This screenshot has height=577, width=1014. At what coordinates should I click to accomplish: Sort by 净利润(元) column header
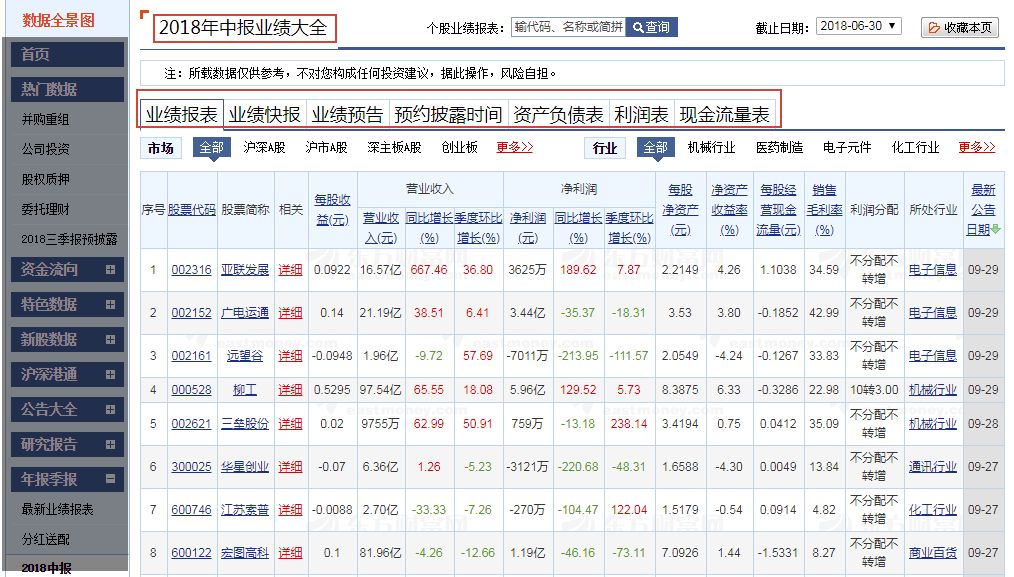coord(528,228)
